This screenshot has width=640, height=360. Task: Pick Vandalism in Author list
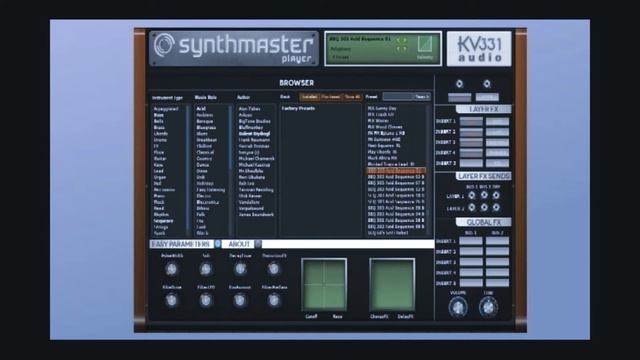(x=249, y=202)
